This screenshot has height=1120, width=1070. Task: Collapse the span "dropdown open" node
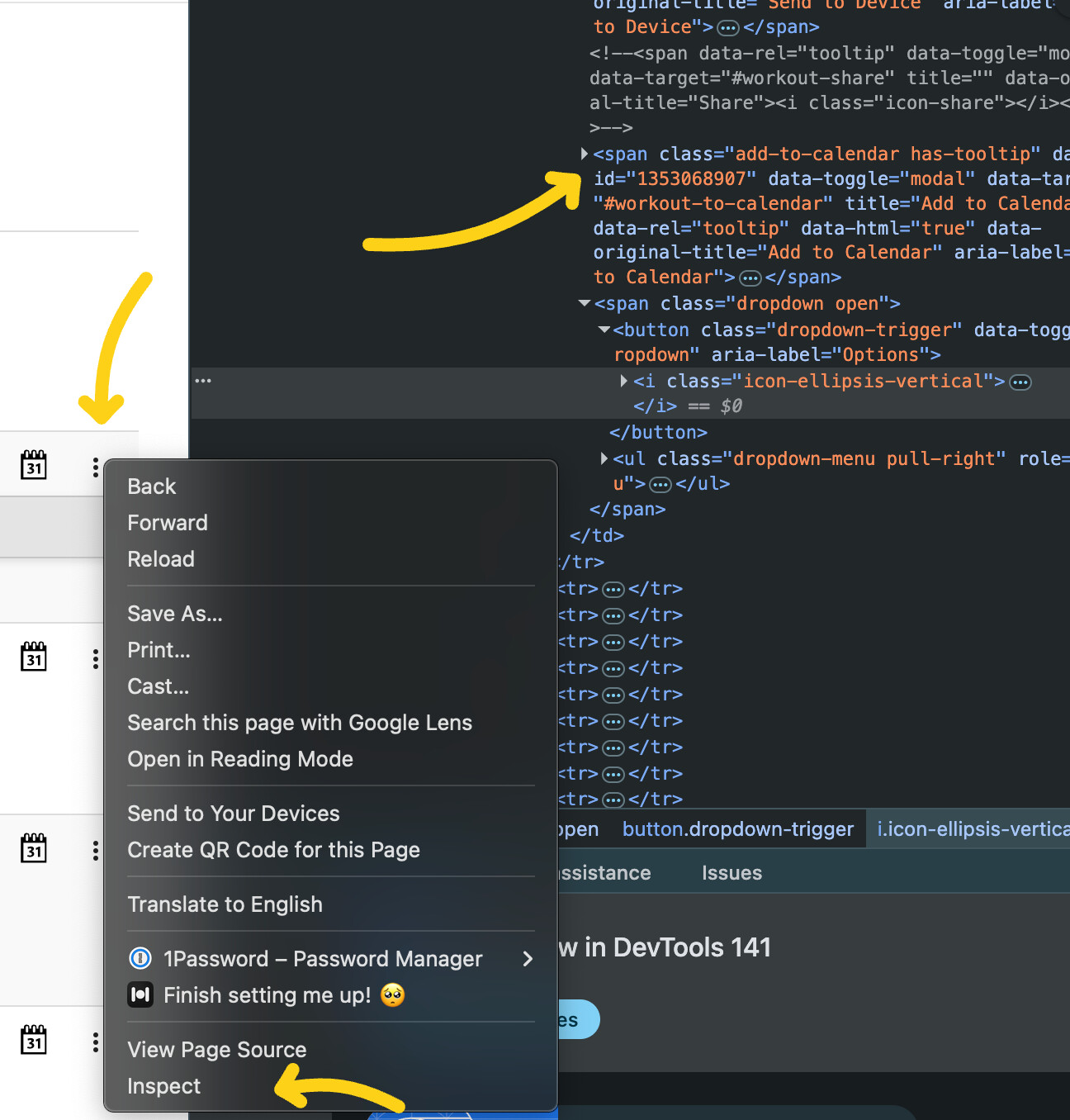pos(585,304)
